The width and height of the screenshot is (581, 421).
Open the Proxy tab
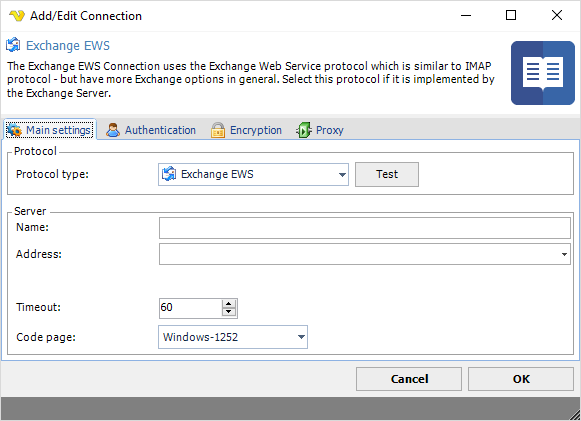(320, 130)
